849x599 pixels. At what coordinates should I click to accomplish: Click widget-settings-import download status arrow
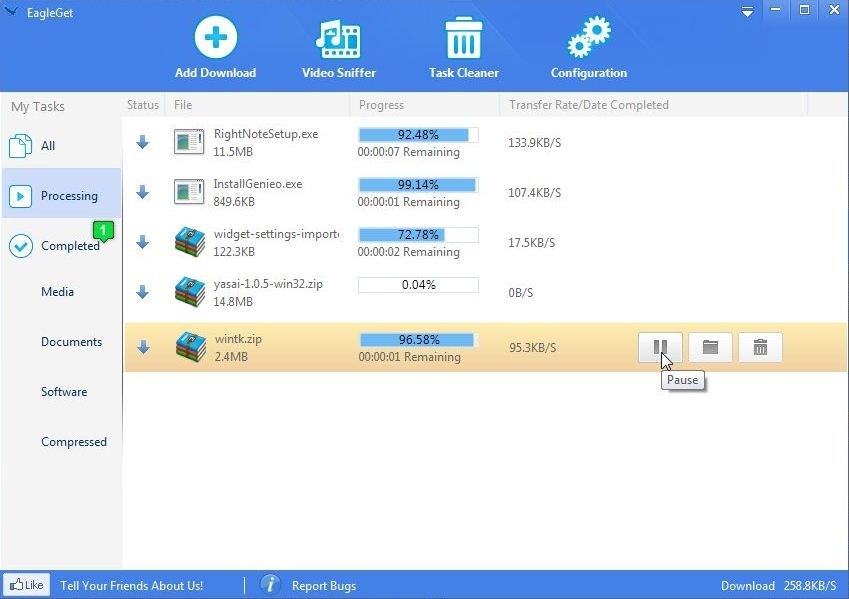coord(142,242)
